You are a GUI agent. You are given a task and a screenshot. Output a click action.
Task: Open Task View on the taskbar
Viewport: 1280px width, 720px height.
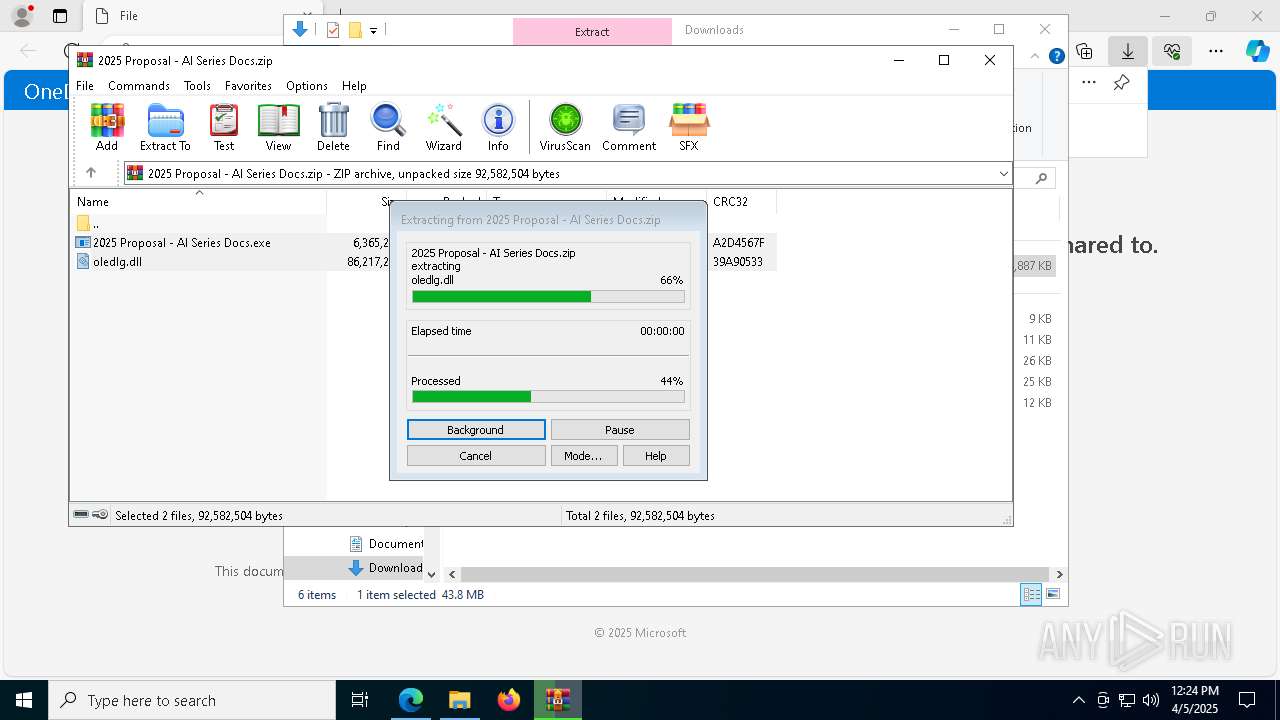pos(361,700)
